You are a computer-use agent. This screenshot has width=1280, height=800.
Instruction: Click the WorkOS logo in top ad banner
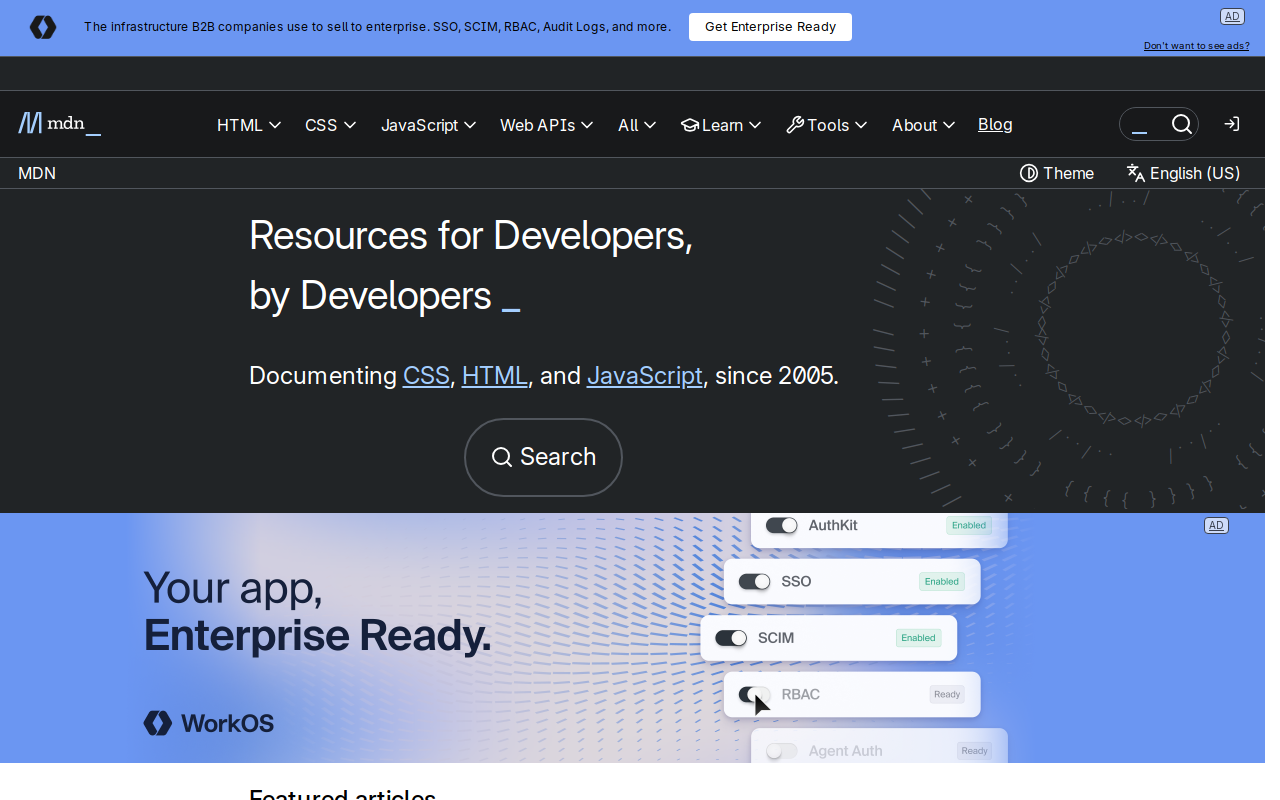pos(43,27)
